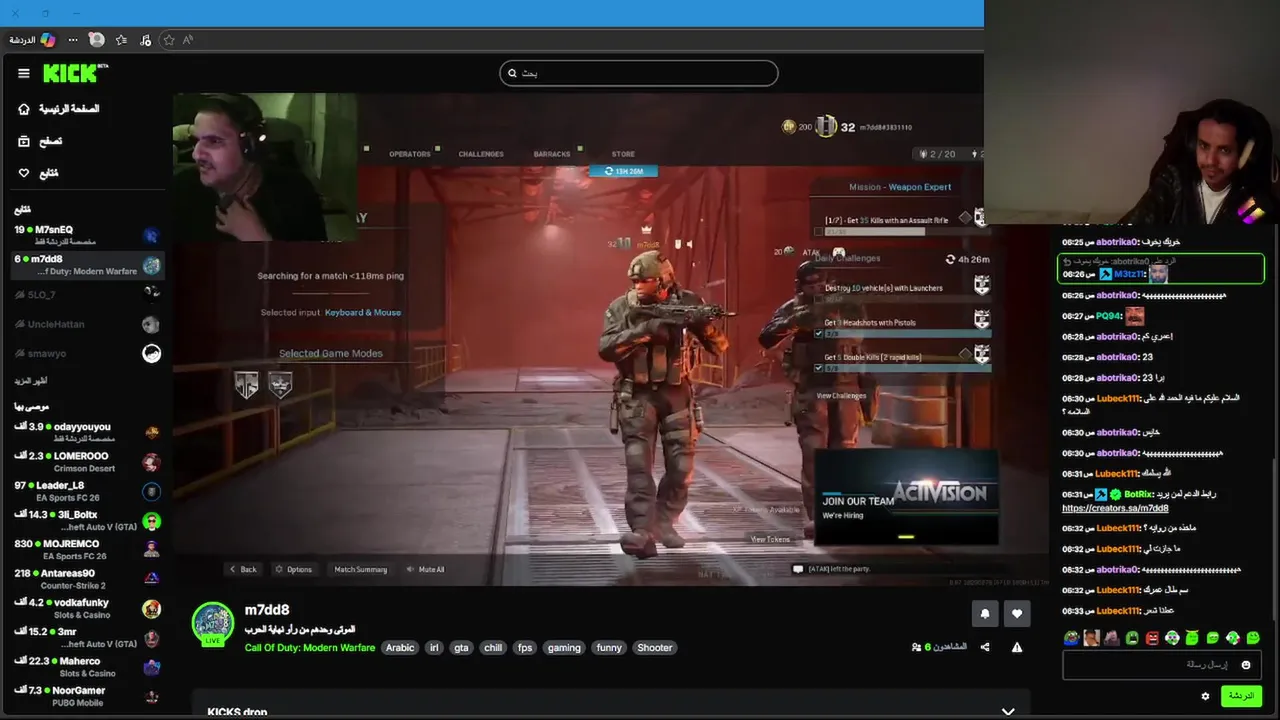The width and height of the screenshot is (1280, 720).
Task: Click the green chat send button
Action: 1241,696
